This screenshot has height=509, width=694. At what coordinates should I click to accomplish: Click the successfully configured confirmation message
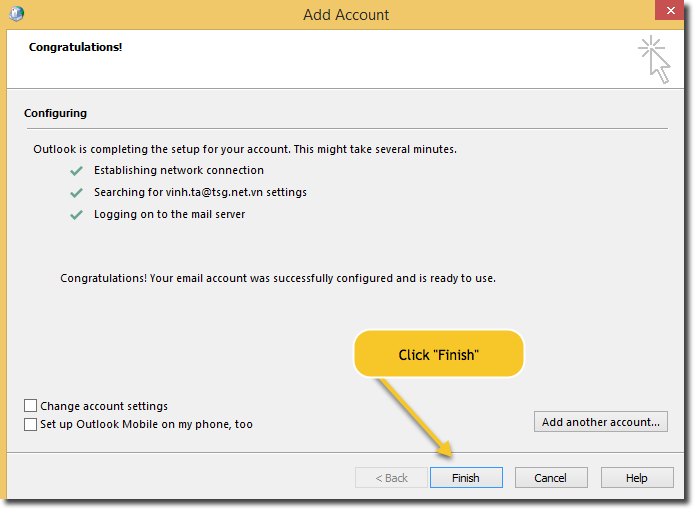click(x=278, y=278)
